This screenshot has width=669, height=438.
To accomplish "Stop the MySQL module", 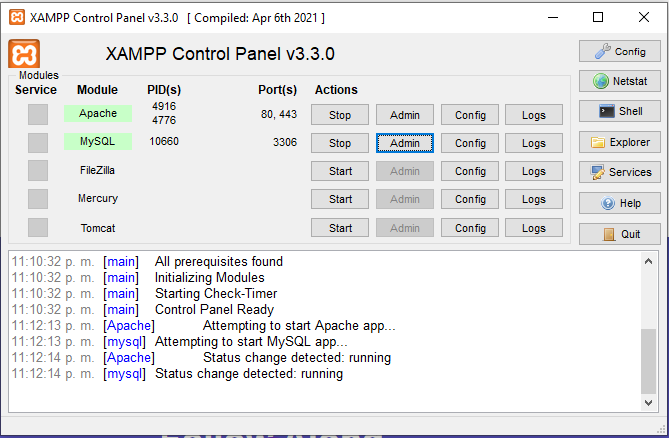I will click(x=340, y=143).
